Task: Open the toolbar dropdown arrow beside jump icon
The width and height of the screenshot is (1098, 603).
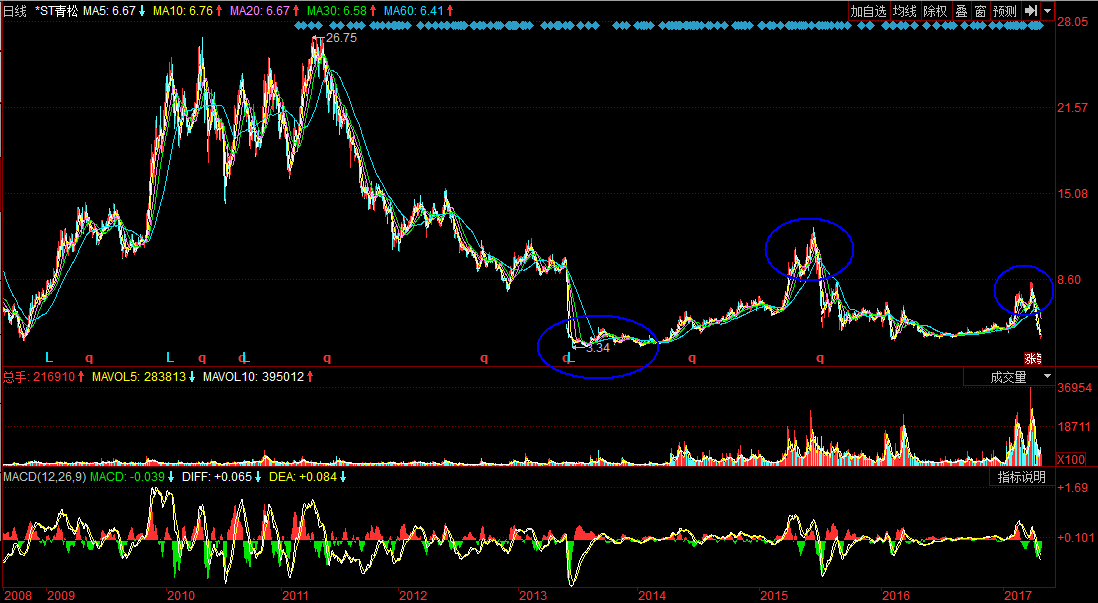Action: pyautogui.click(x=1048, y=11)
